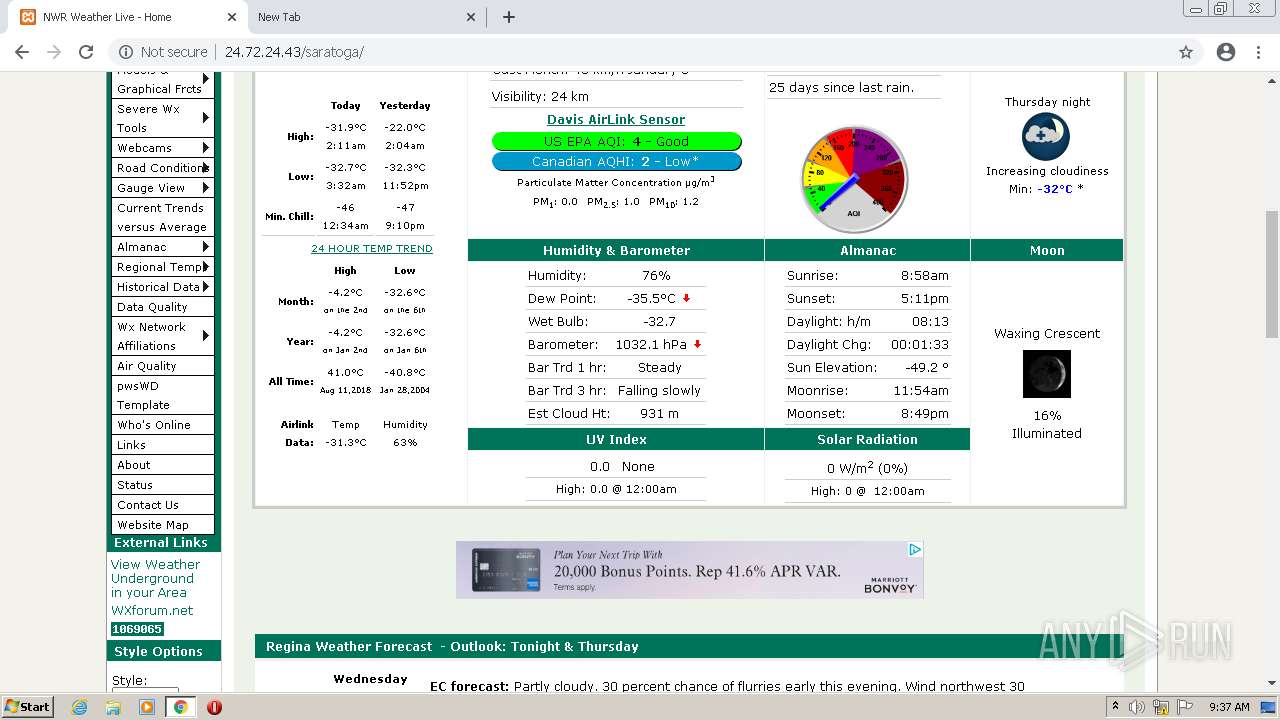Screen dimensions: 1280x720
Task: Expand the Historical Data submenu
Action: click(x=162, y=287)
